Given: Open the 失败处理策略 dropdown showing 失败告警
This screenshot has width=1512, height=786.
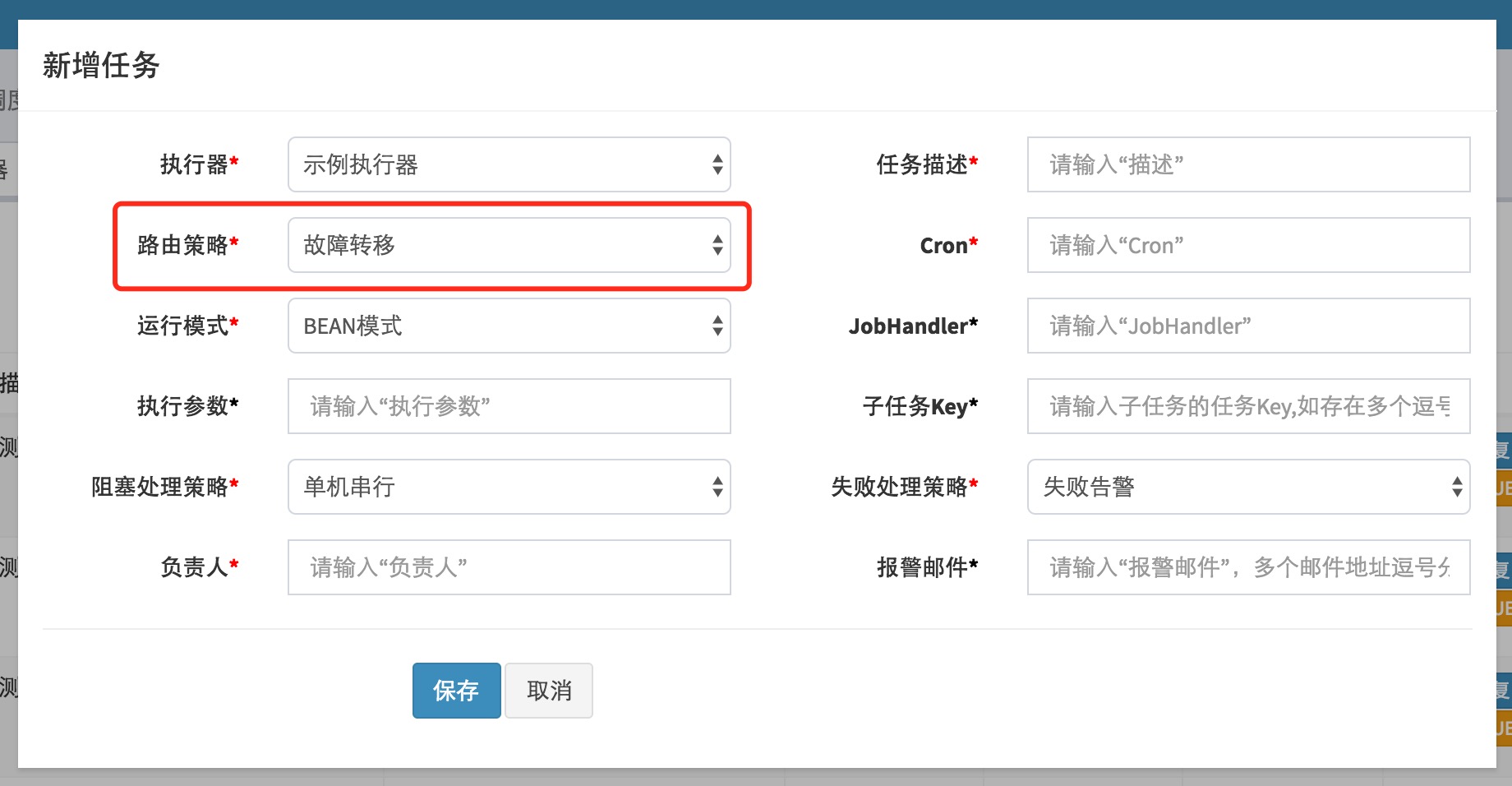Looking at the screenshot, I should click(1248, 487).
